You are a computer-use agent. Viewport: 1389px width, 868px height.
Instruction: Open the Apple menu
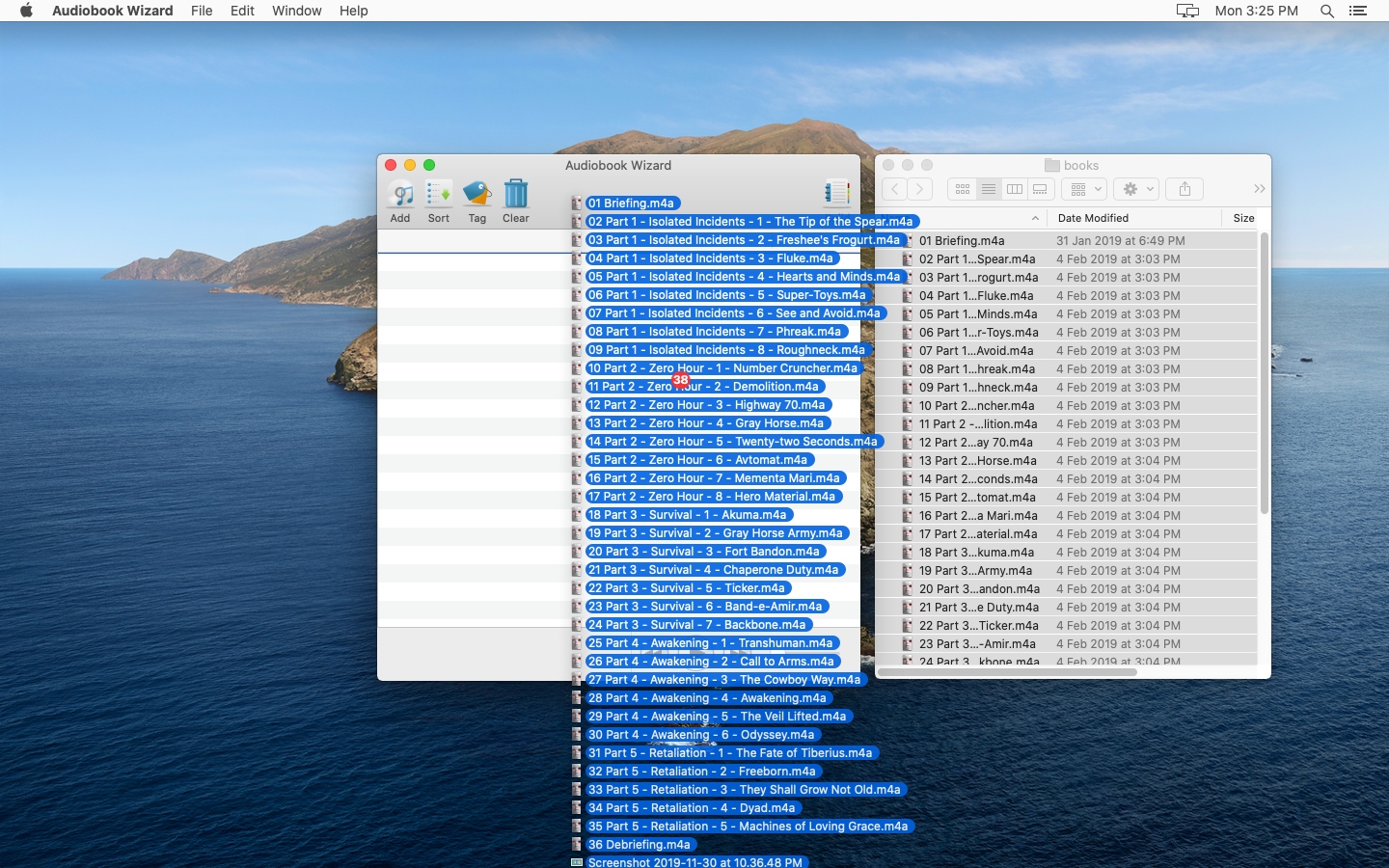pyautogui.click(x=26, y=11)
